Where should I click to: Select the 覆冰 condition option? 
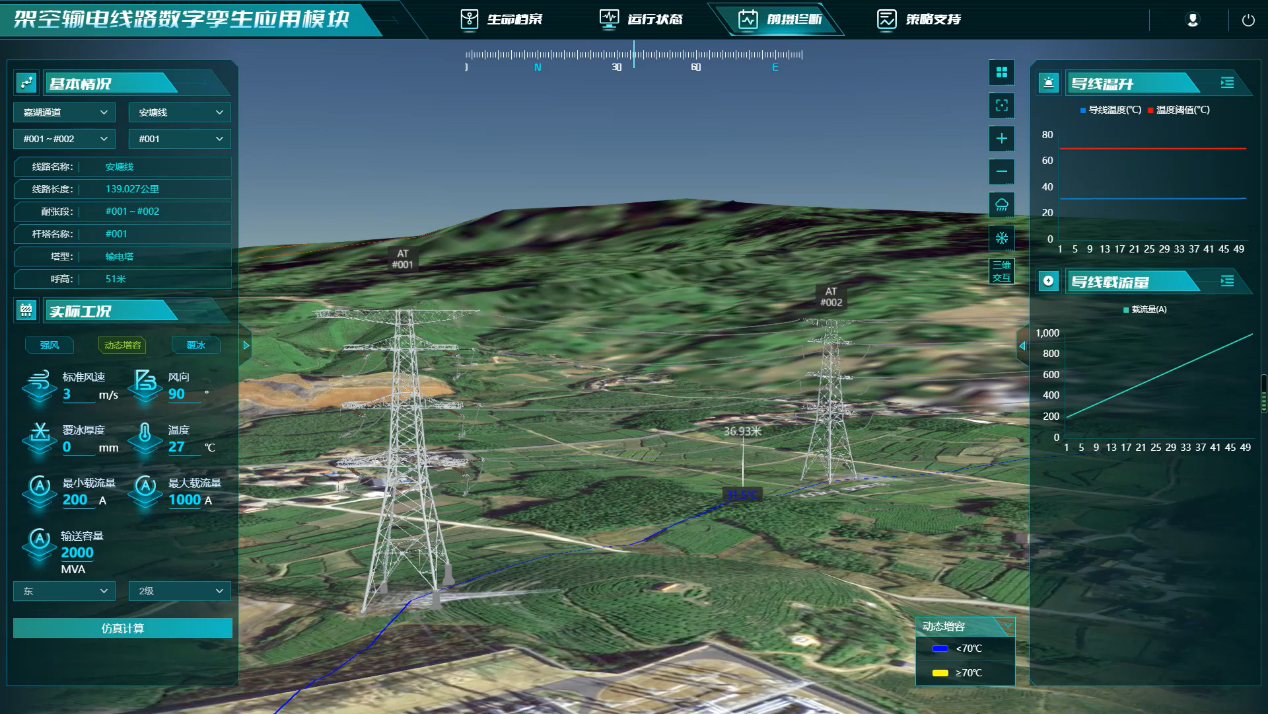click(195, 345)
